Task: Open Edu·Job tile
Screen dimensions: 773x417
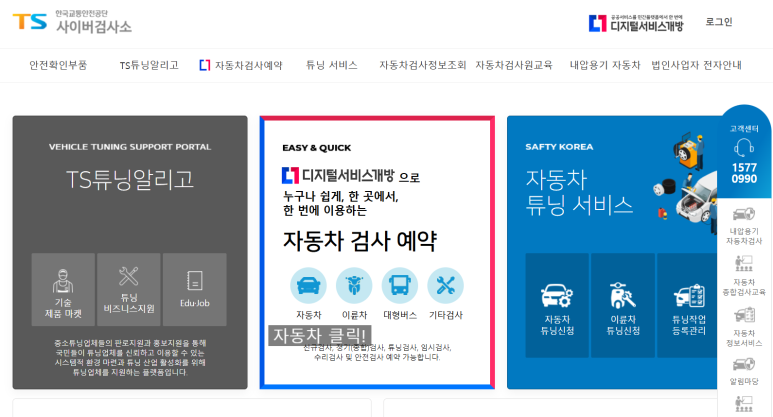Action: click(x=195, y=290)
